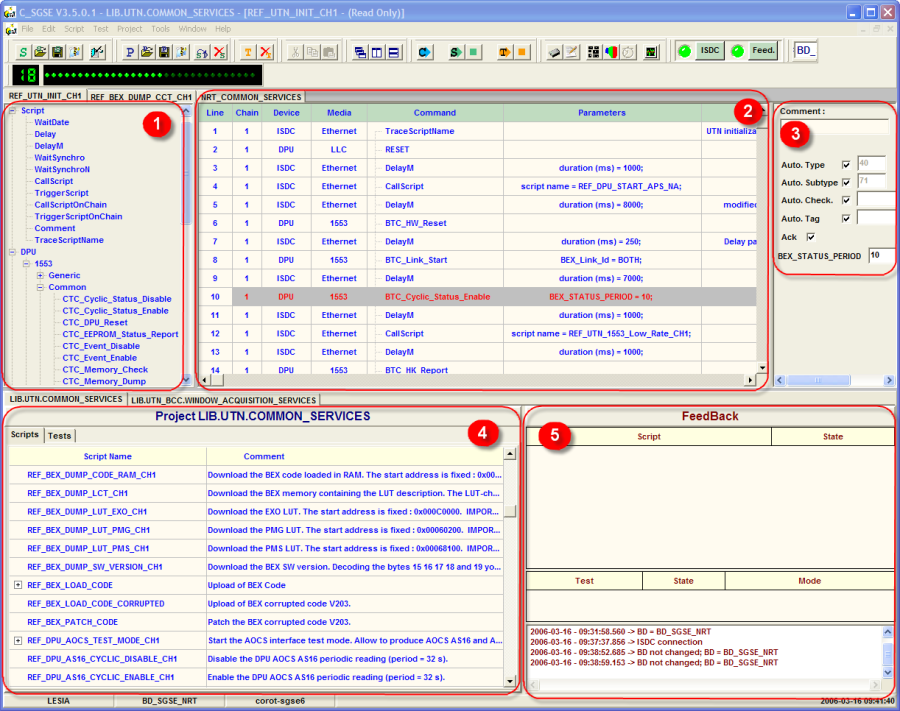Click the Feed. button in toolbar

coord(763,51)
